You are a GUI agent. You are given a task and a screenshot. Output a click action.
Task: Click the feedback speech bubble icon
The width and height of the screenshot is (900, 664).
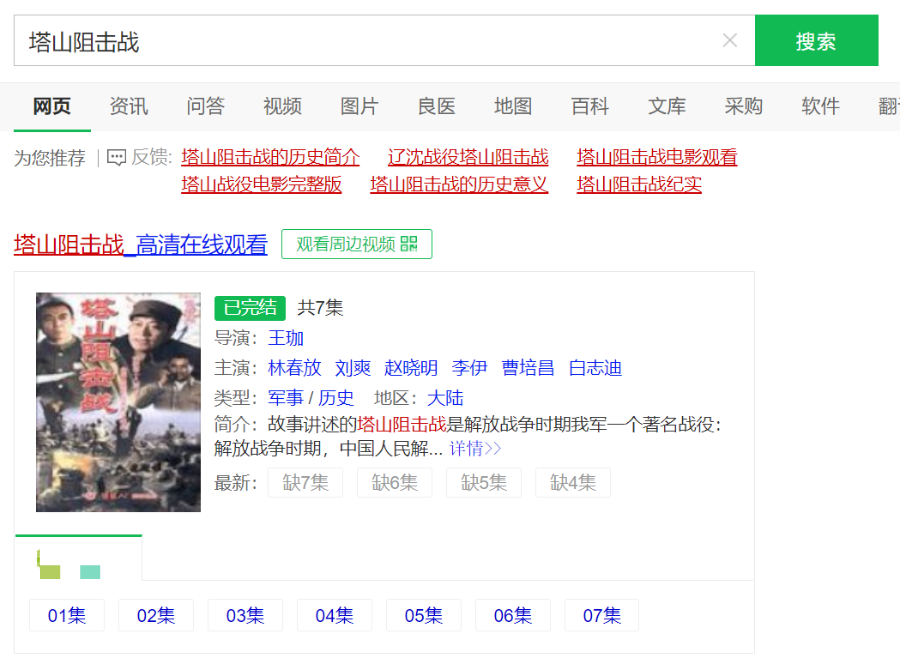(117, 158)
